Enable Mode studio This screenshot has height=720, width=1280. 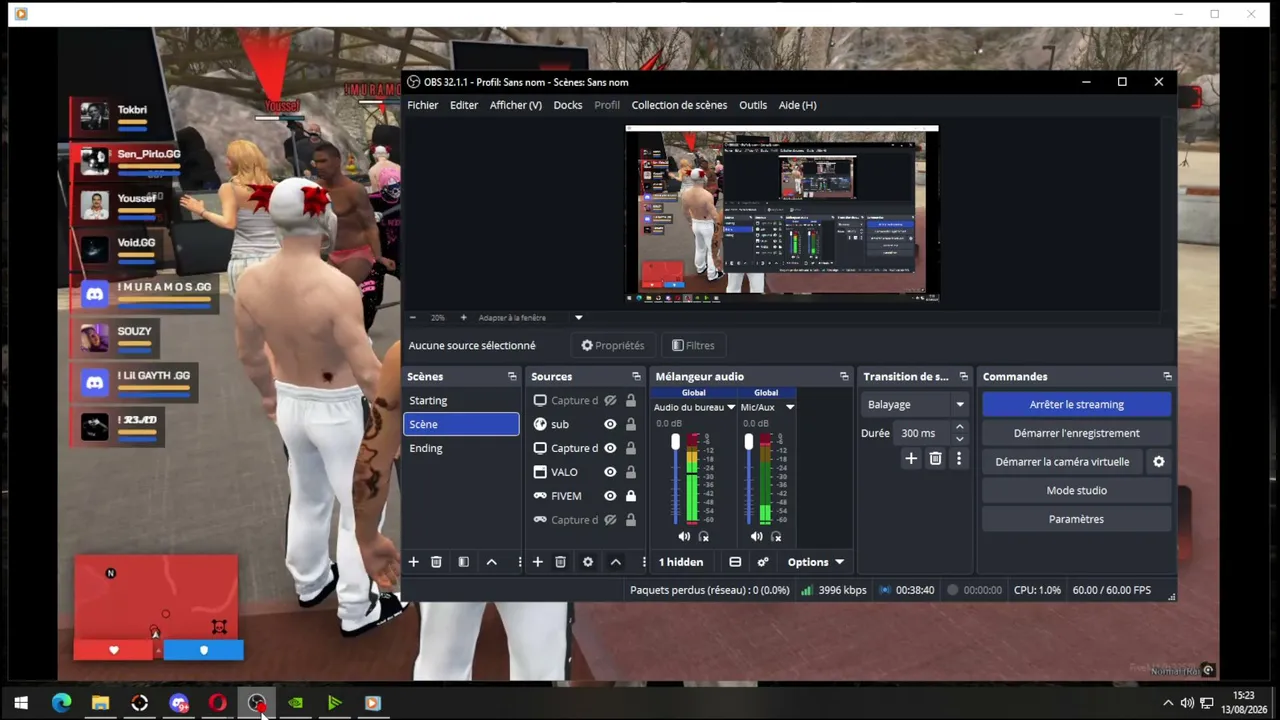point(1077,491)
